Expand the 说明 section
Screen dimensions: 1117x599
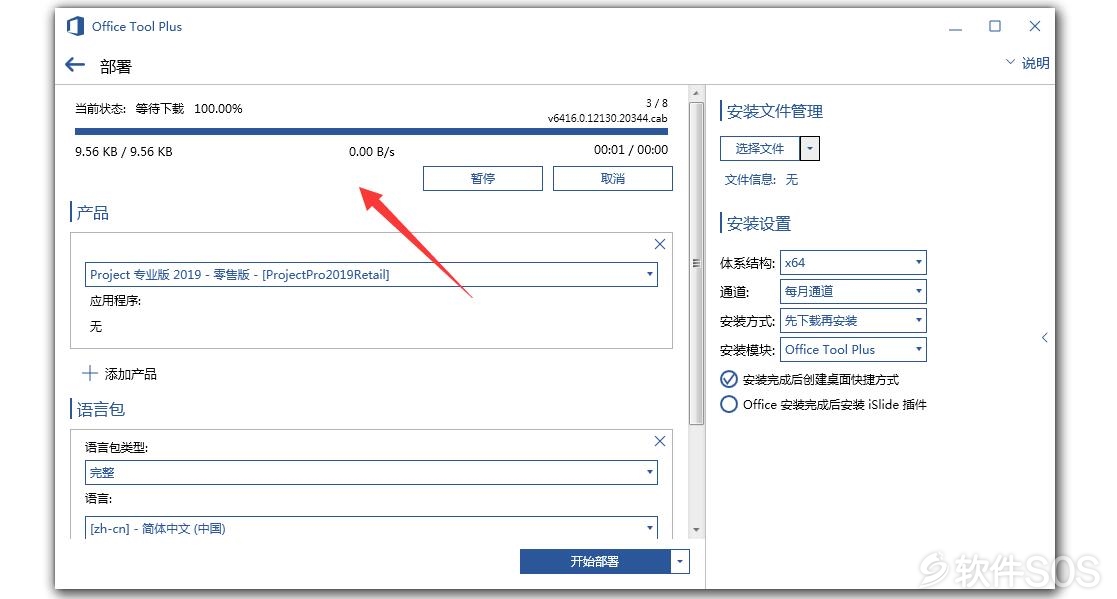pyautogui.click(x=1027, y=63)
